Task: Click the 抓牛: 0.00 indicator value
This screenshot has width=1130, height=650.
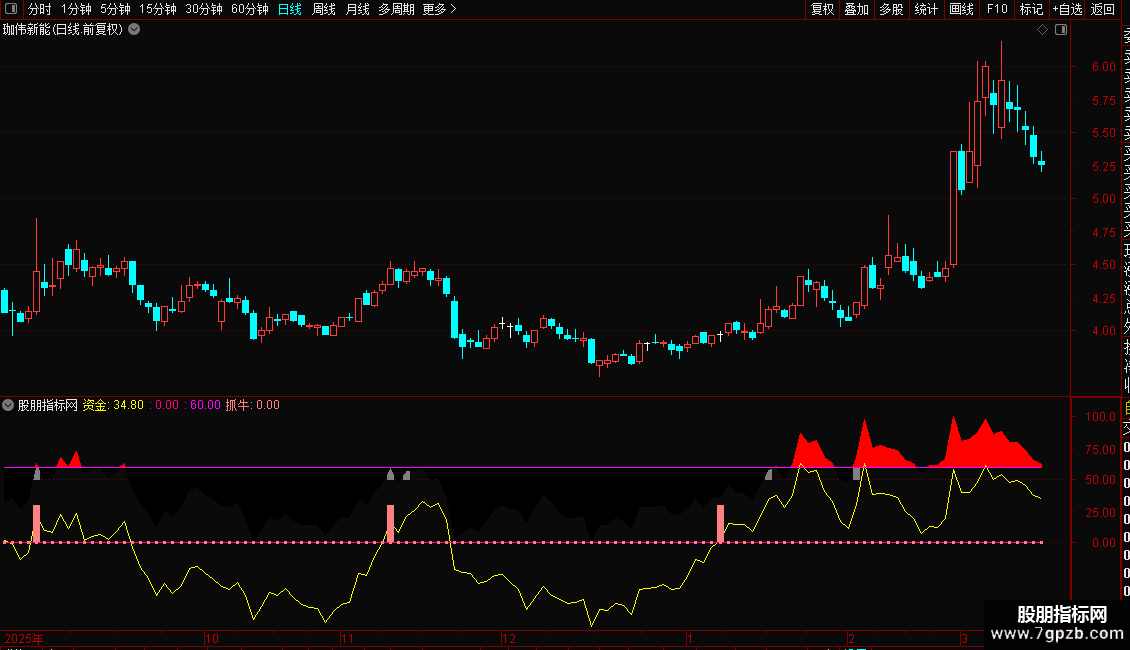Action: point(252,405)
